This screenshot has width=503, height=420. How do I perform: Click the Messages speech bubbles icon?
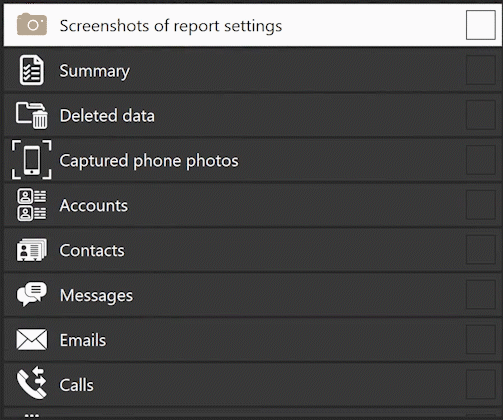click(x=32, y=294)
